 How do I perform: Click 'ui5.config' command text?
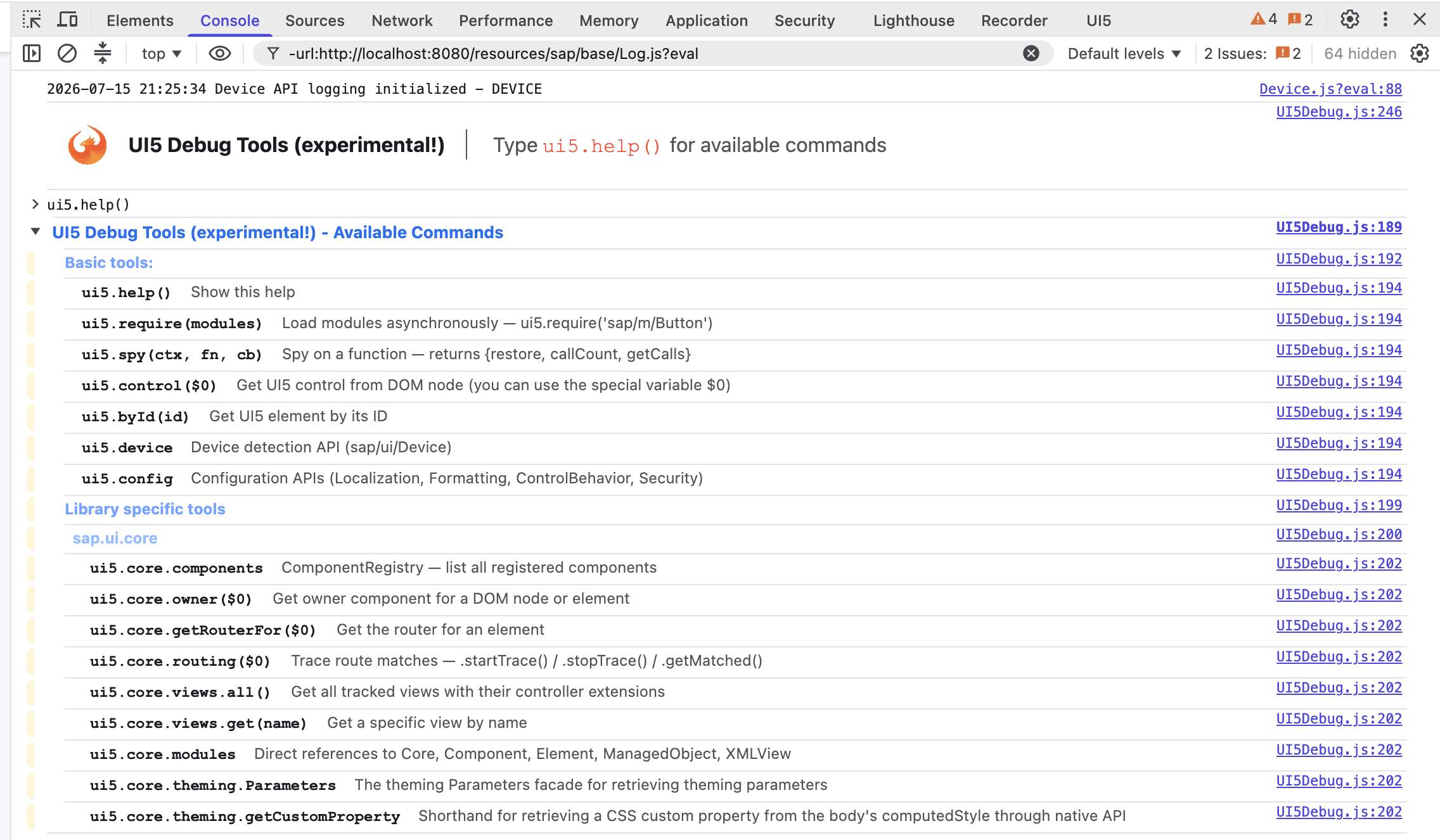point(127,478)
